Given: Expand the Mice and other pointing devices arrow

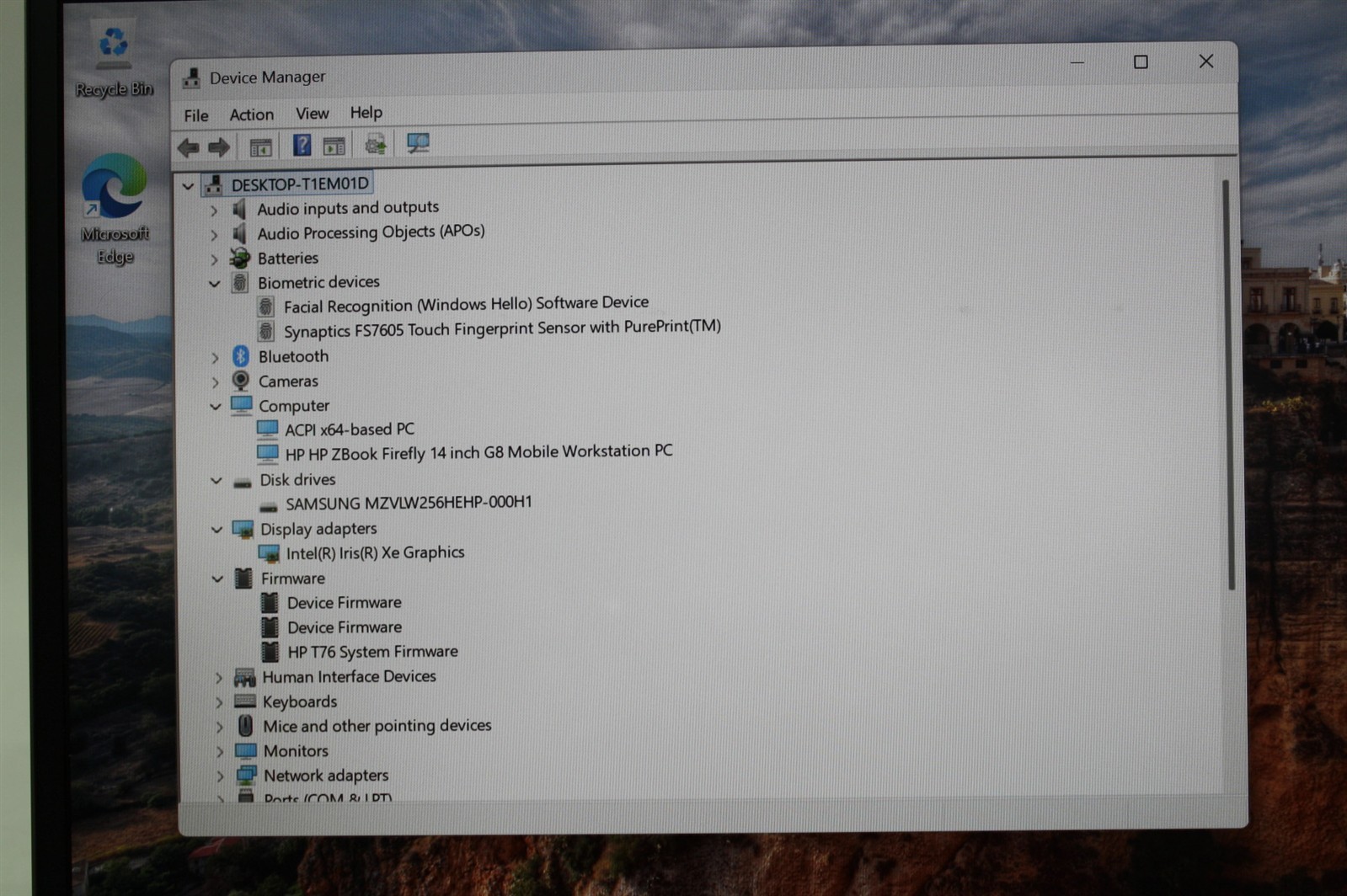Looking at the screenshot, I should (x=220, y=727).
